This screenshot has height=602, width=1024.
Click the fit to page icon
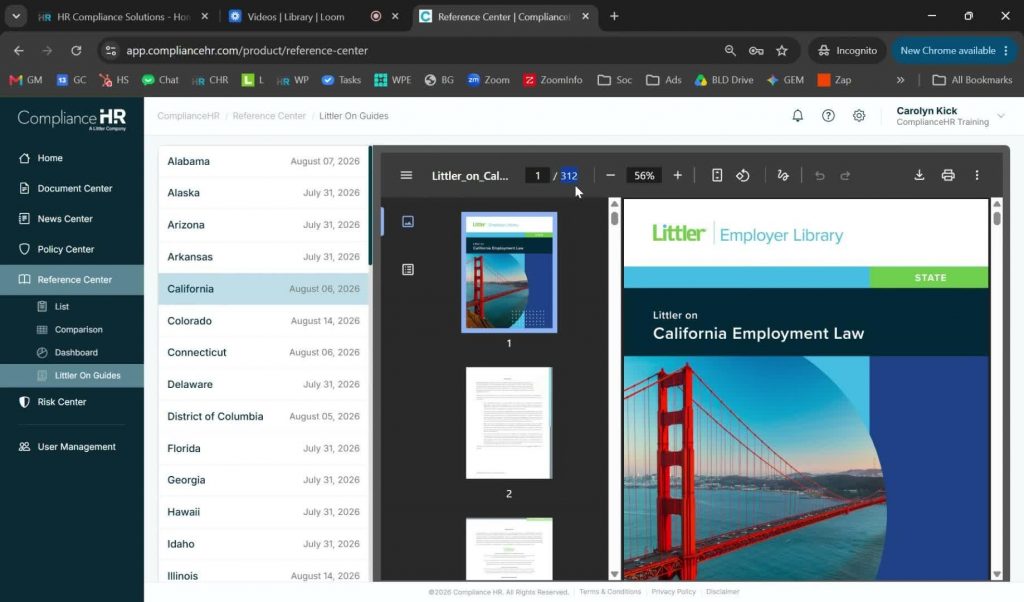tap(716, 175)
